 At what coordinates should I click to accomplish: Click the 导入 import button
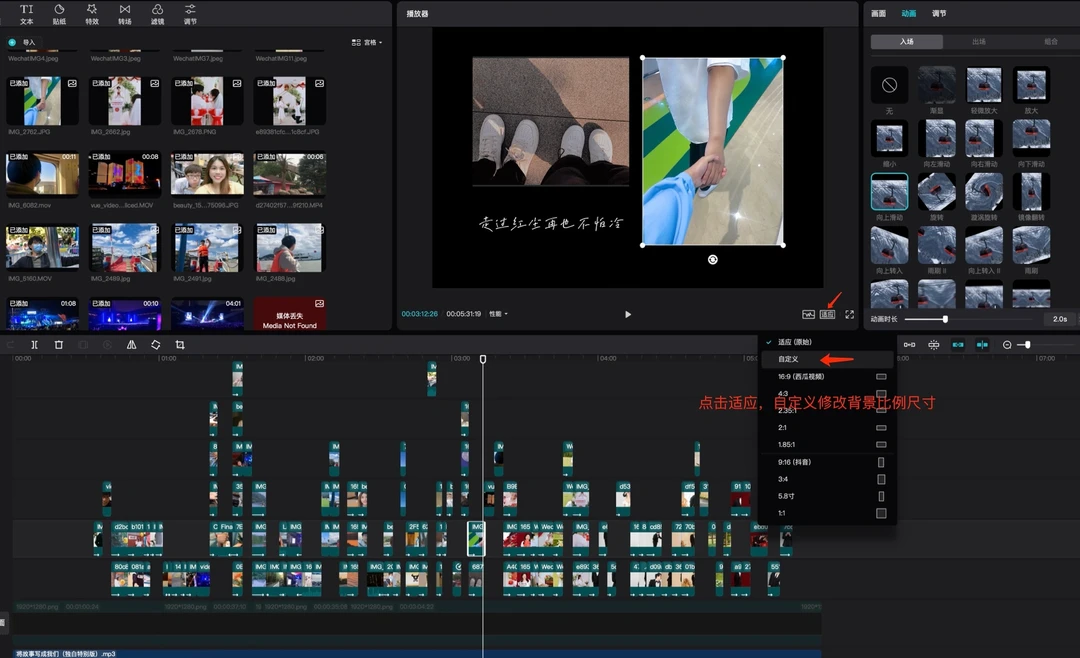point(24,42)
